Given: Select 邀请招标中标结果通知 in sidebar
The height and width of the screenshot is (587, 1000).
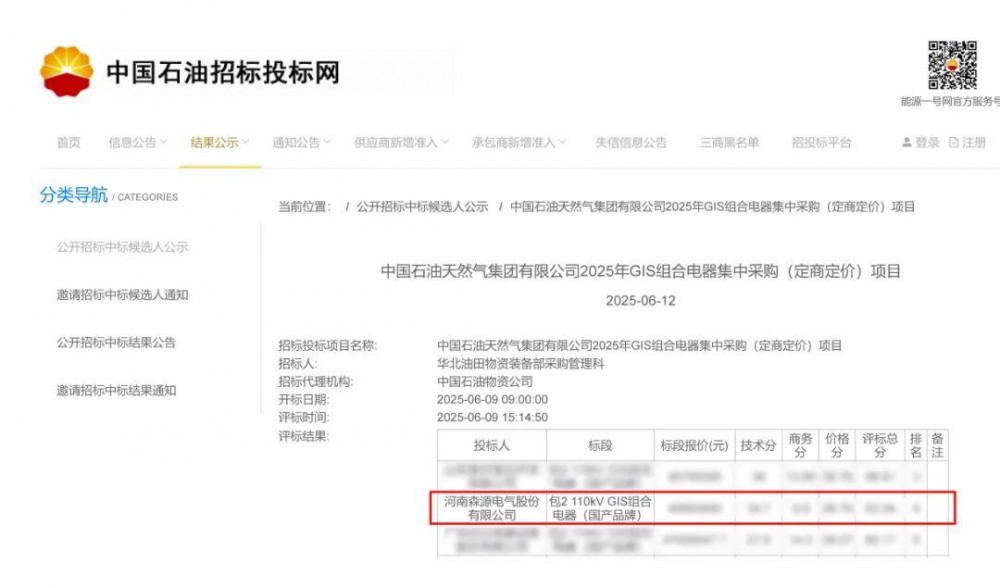Looking at the screenshot, I should 116,390.
